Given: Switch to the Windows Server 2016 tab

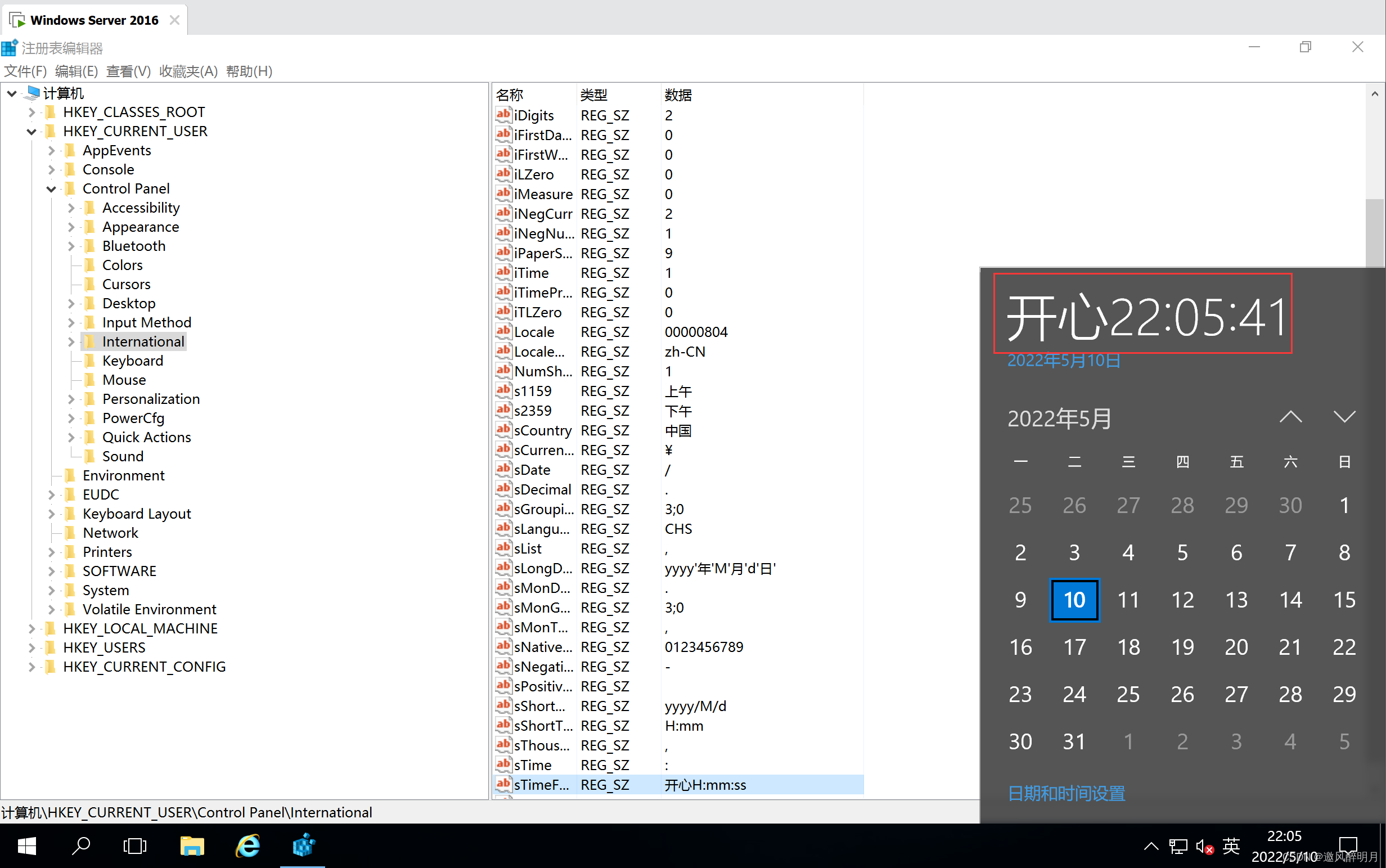Looking at the screenshot, I should pos(94,20).
